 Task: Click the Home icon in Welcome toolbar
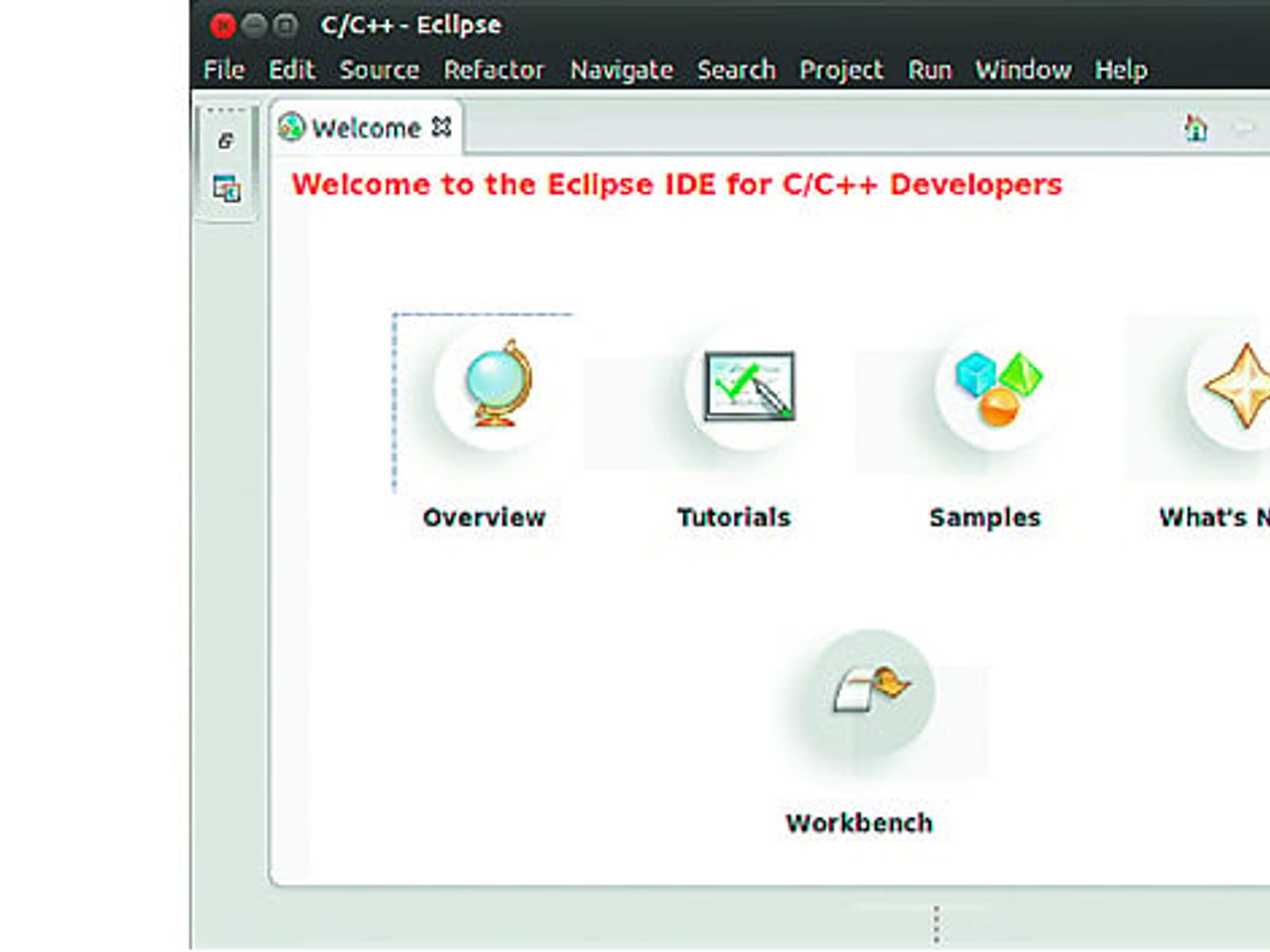coord(1196,128)
